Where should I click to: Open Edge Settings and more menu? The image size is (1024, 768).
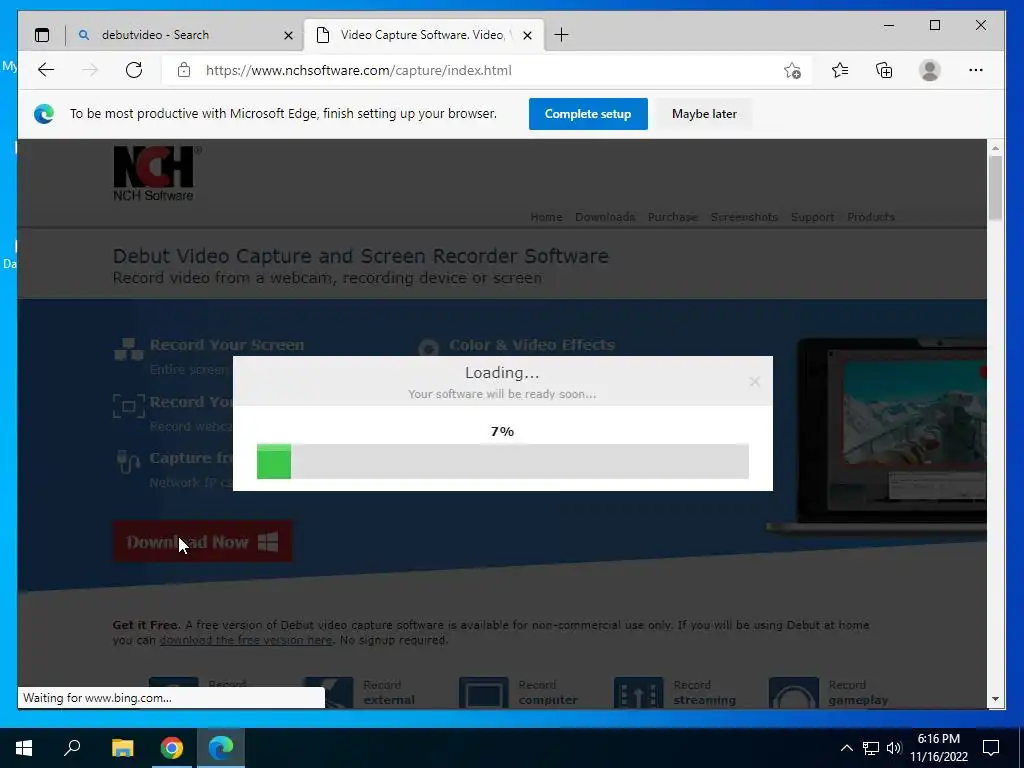(976, 70)
